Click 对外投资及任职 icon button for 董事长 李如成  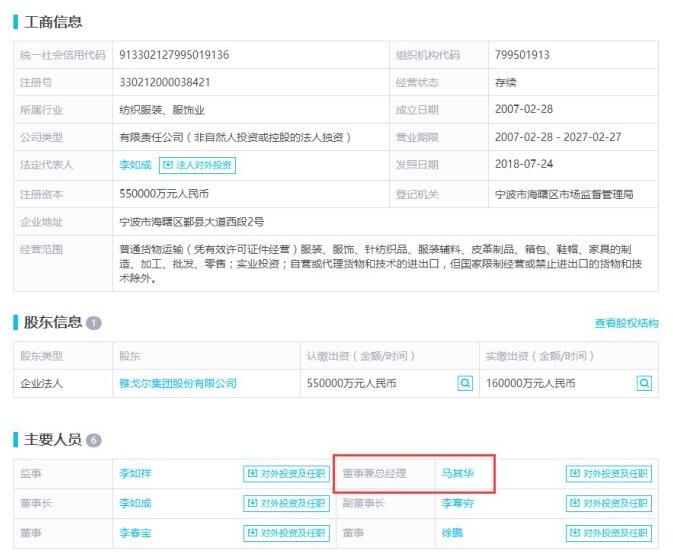[285, 503]
